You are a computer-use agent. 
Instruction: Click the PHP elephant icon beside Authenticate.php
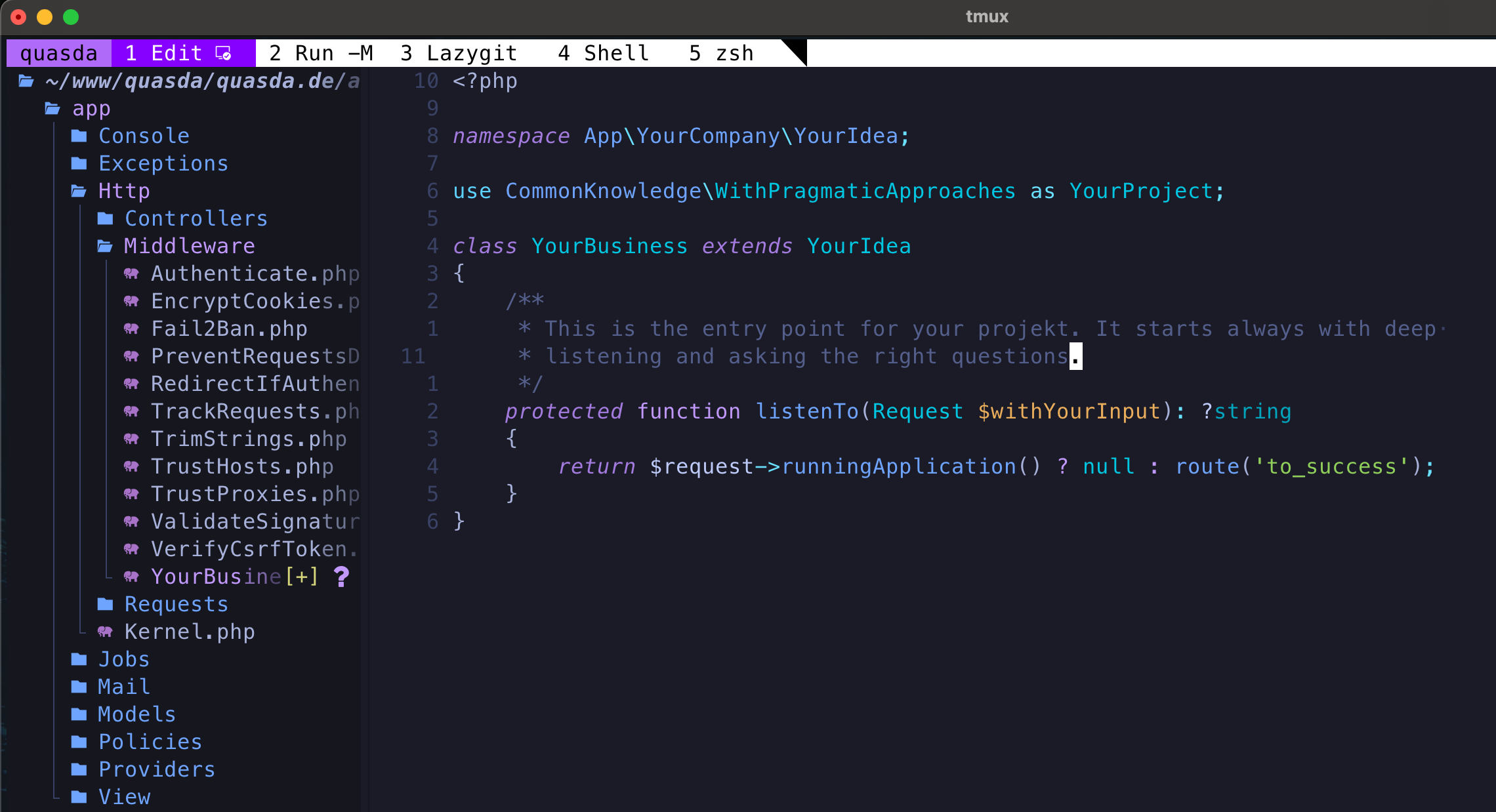131,274
